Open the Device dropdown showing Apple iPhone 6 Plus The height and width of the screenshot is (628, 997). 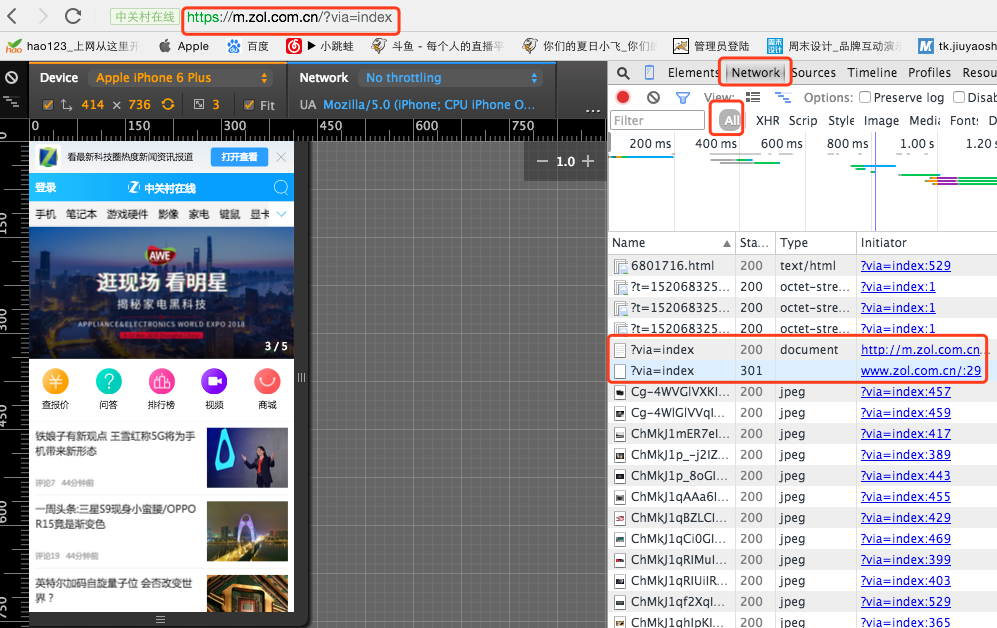[182, 78]
